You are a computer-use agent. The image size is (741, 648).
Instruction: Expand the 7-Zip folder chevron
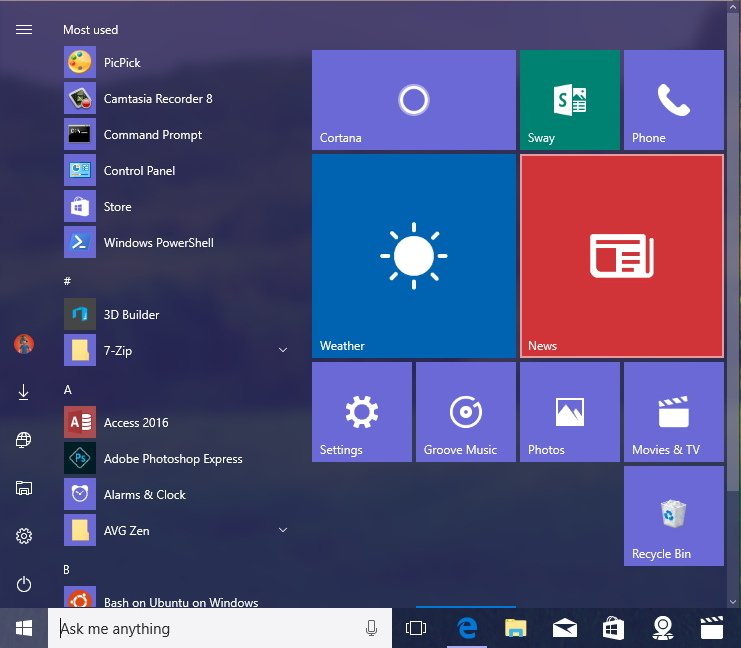coord(283,350)
